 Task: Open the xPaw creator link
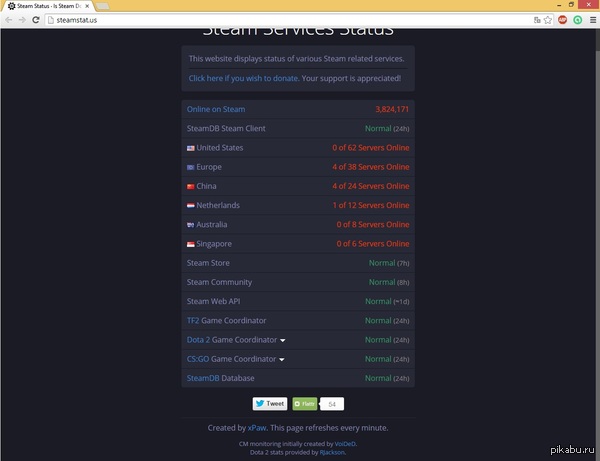tap(257, 428)
